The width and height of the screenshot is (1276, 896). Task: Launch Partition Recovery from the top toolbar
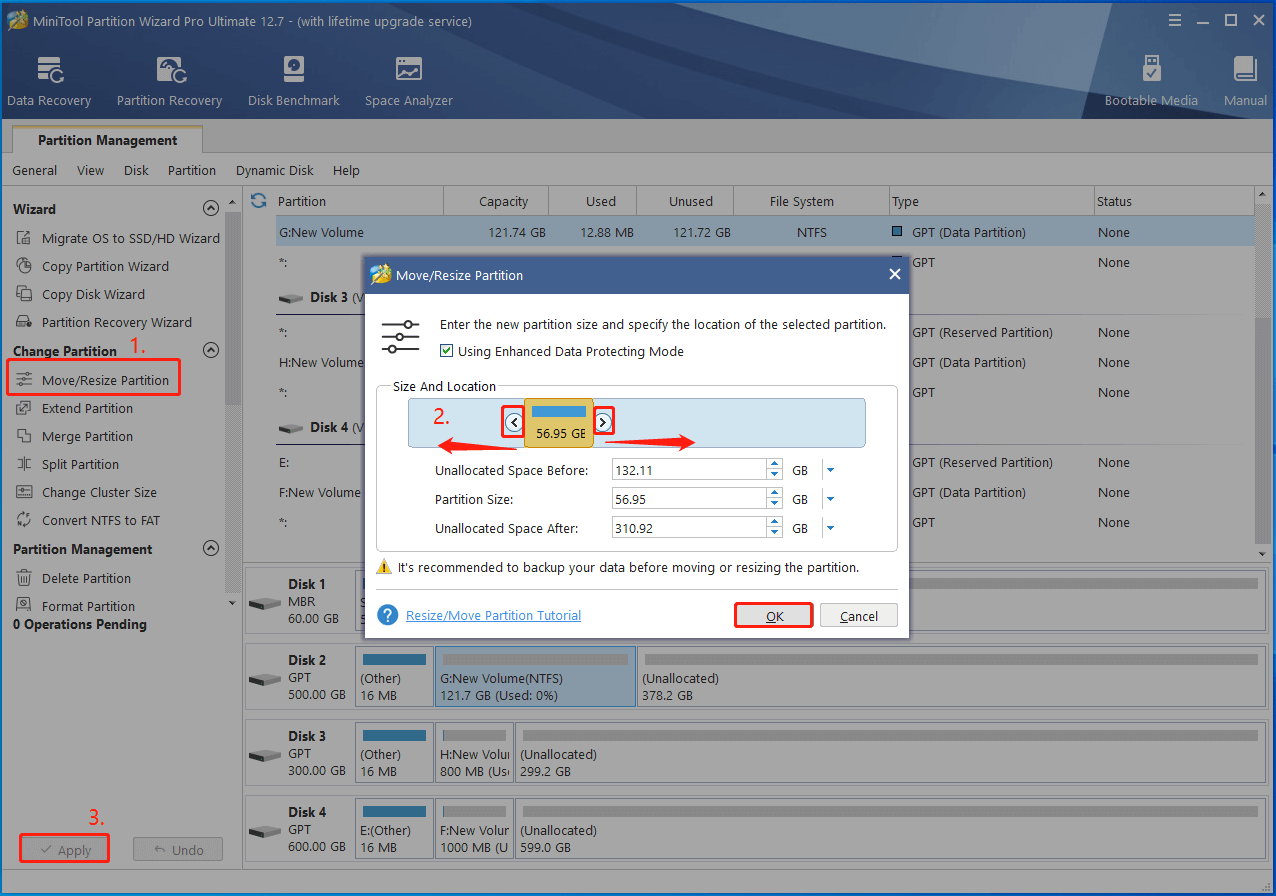168,80
